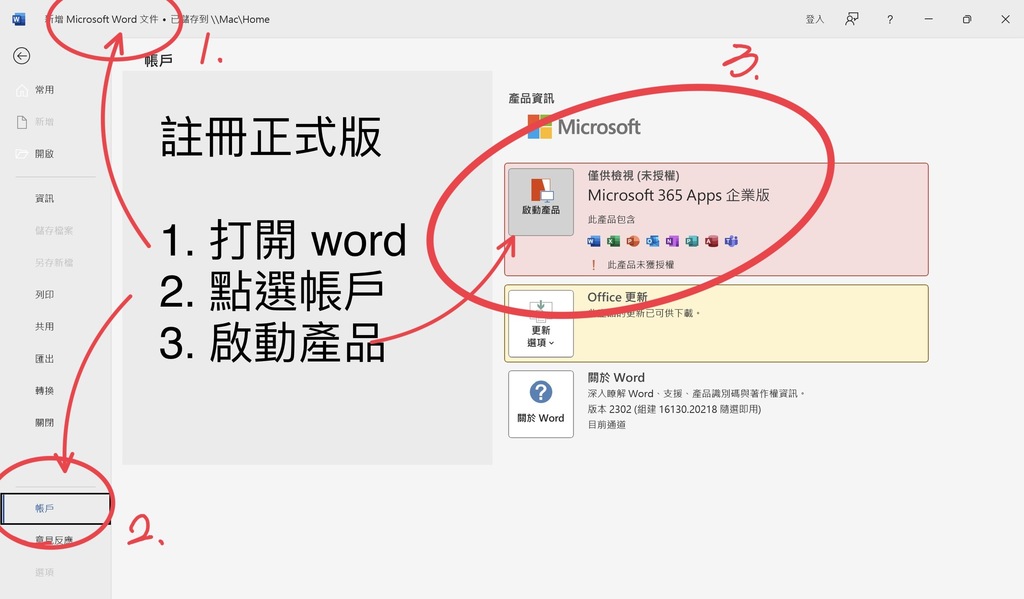Screen dimensions: 1024x599
Task: Click the 版本 2302 version text
Action: (674, 409)
